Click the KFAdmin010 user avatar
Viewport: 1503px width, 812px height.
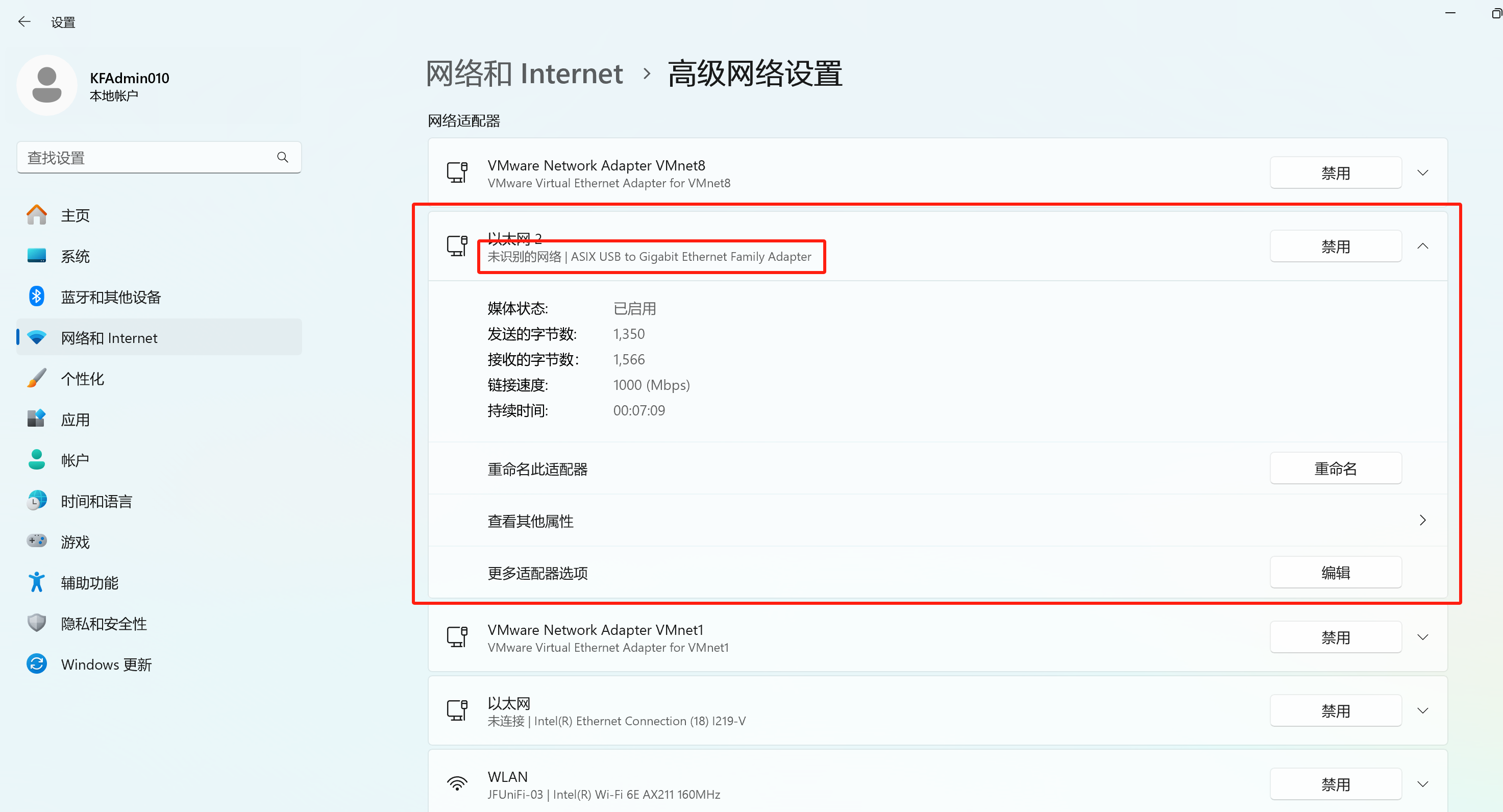(x=46, y=85)
